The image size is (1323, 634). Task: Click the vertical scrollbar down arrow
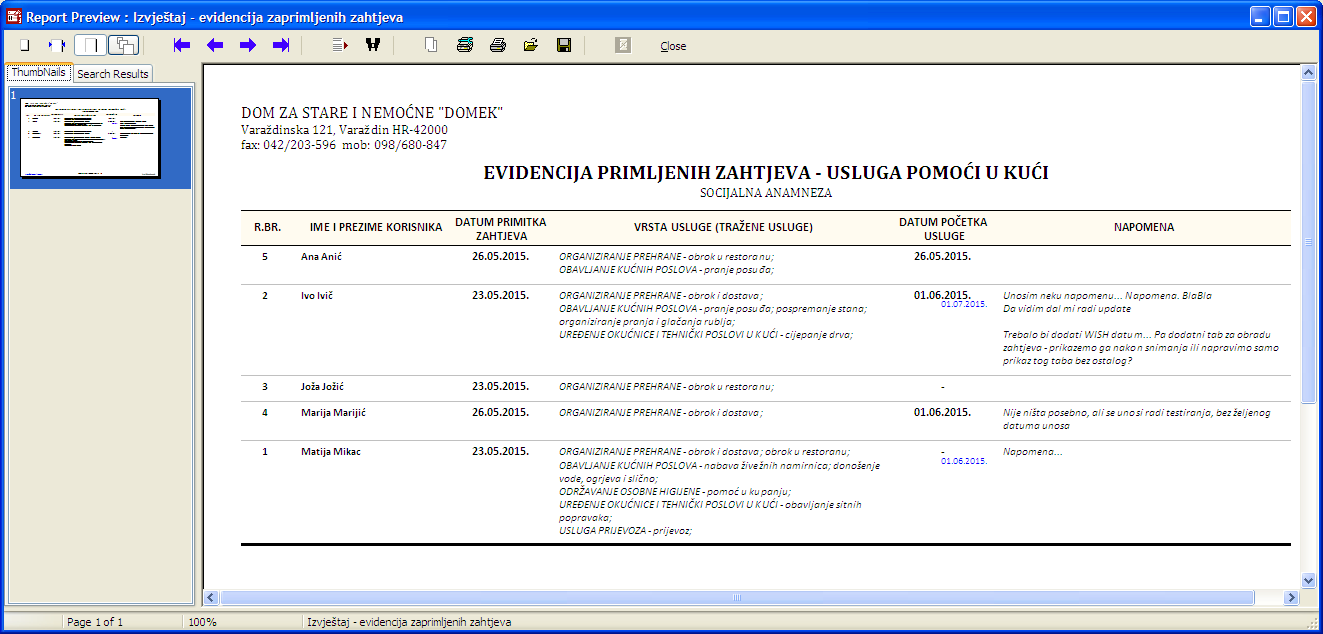pos(1308,580)
